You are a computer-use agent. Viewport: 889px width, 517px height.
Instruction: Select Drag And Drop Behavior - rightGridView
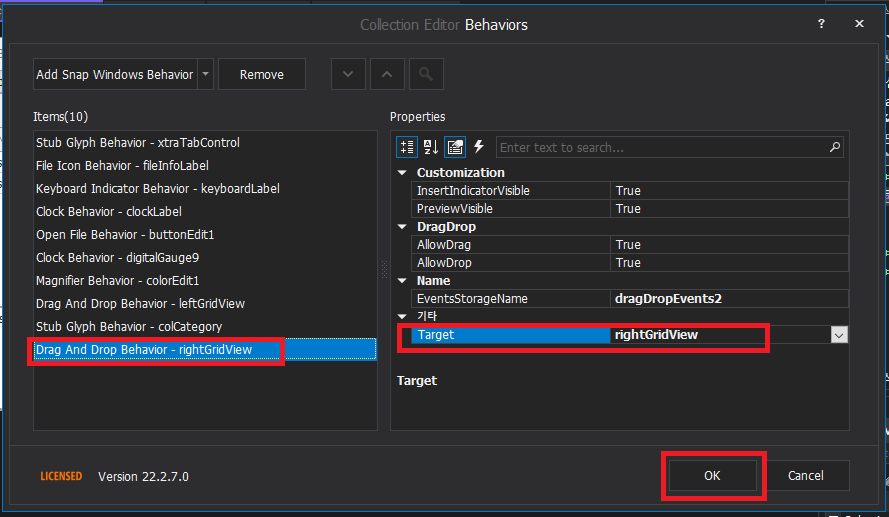point(205,350)
